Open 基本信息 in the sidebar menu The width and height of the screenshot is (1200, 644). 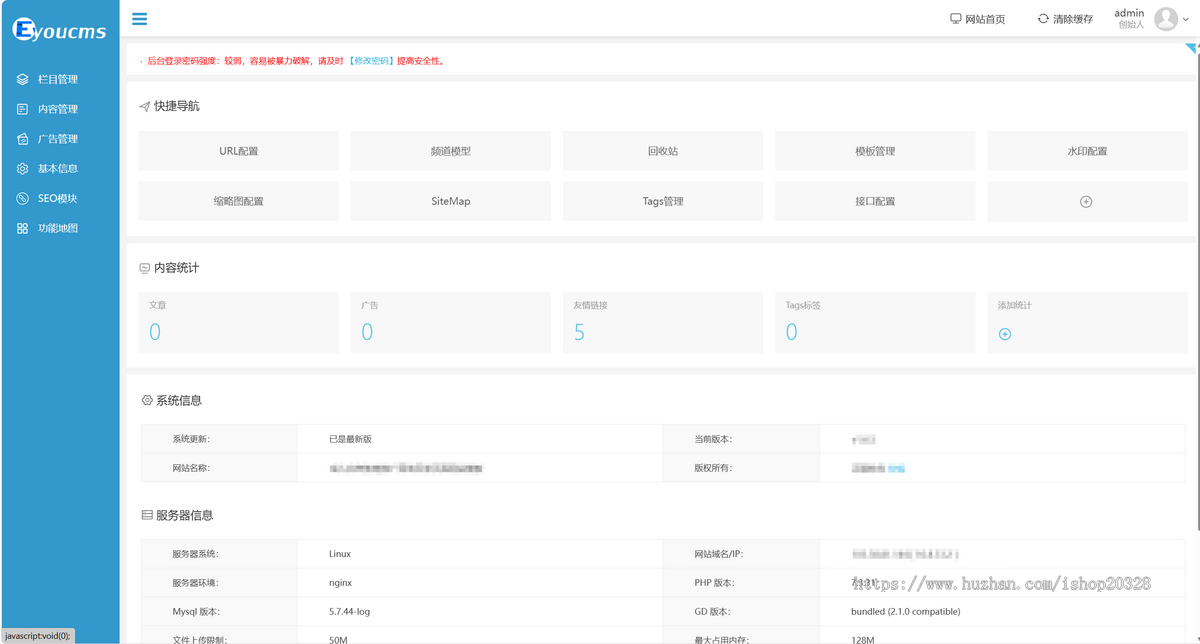[x=59, y=169]
